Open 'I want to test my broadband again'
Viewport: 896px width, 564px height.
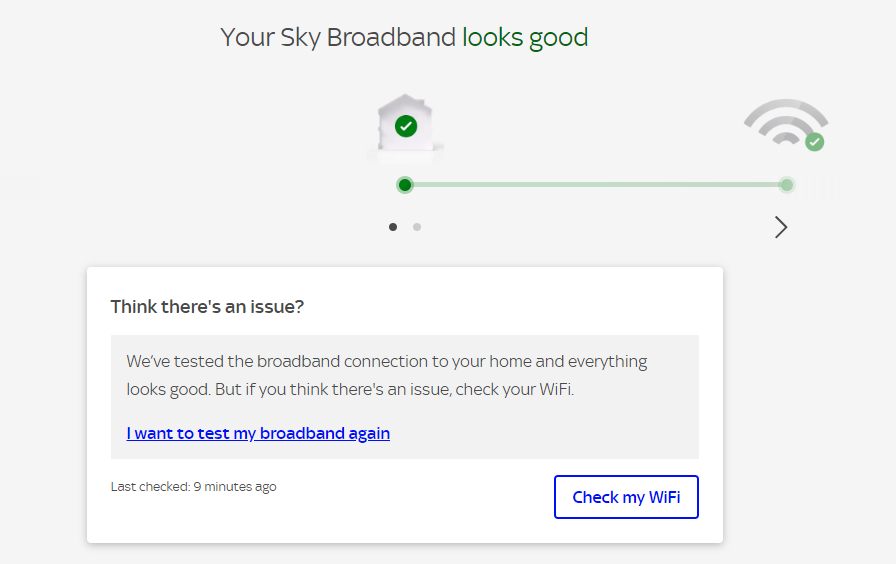tap(258, 433)
